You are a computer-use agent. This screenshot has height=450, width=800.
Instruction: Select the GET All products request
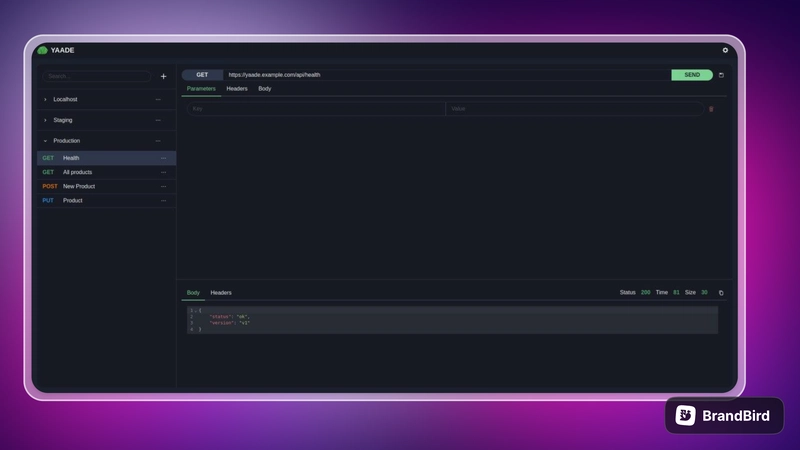pyautogui.click(x=107, y=172)
